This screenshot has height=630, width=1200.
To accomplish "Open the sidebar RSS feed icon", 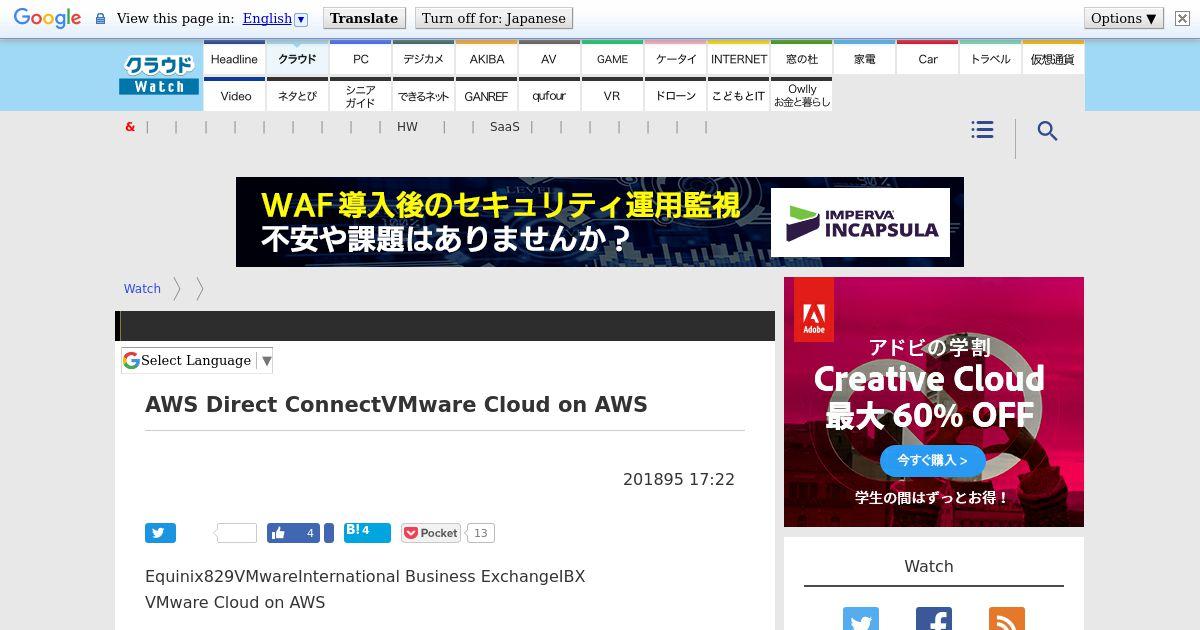I will click(x=1007, y=619).
